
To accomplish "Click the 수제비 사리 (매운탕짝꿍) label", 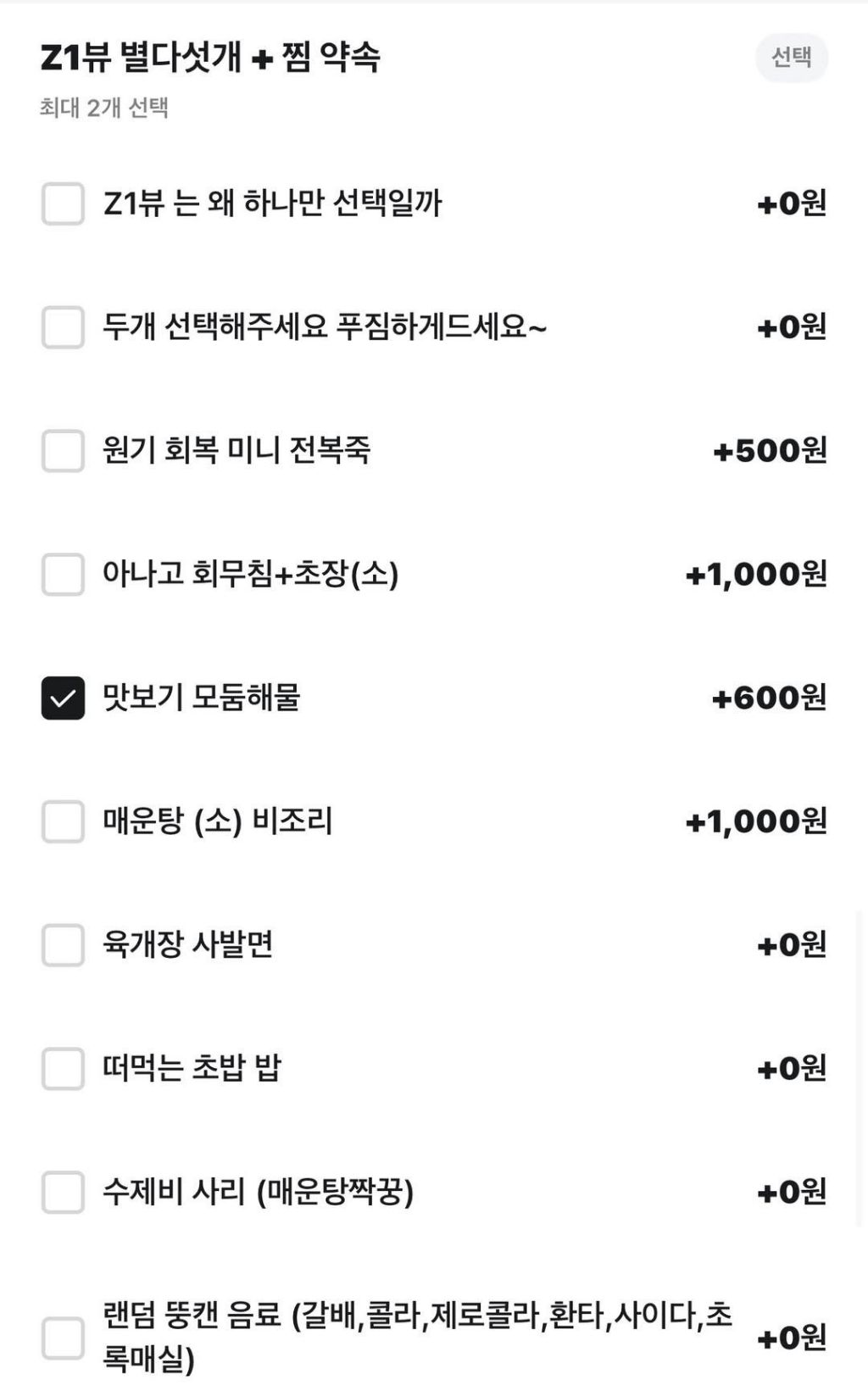I will click(259, 1192).
